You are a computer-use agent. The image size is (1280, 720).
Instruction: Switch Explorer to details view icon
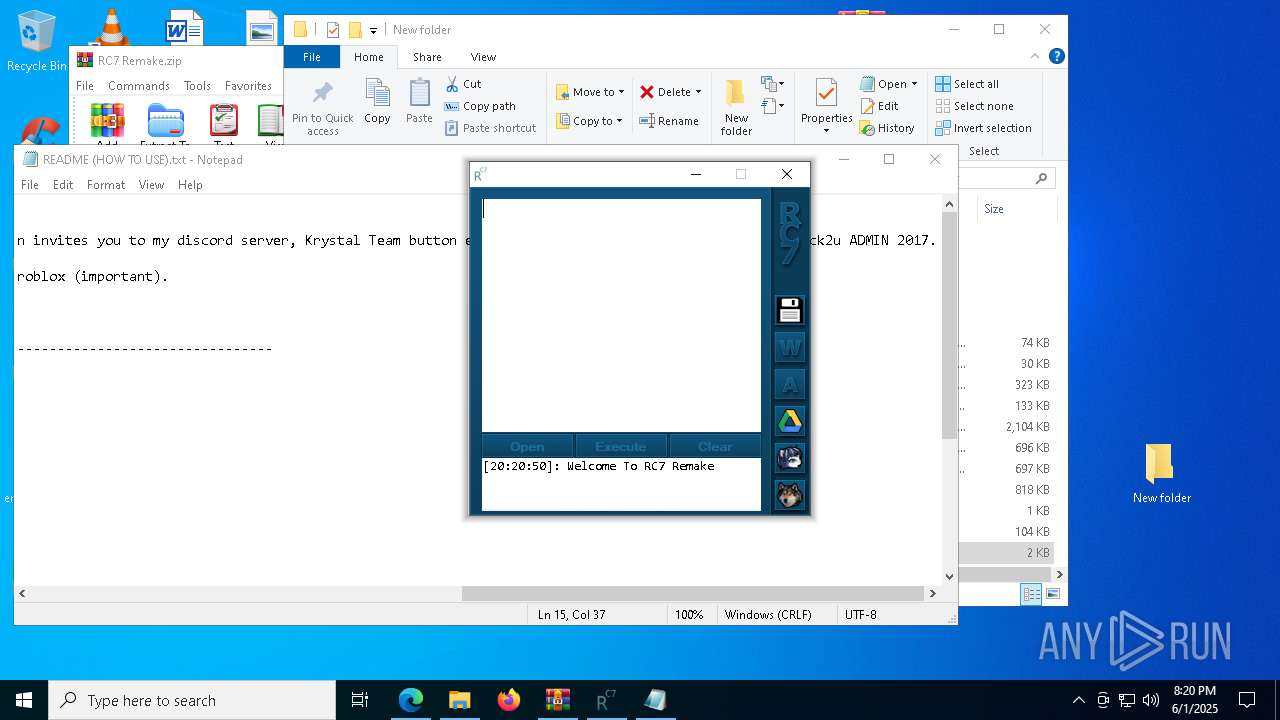coord(1031,594)
